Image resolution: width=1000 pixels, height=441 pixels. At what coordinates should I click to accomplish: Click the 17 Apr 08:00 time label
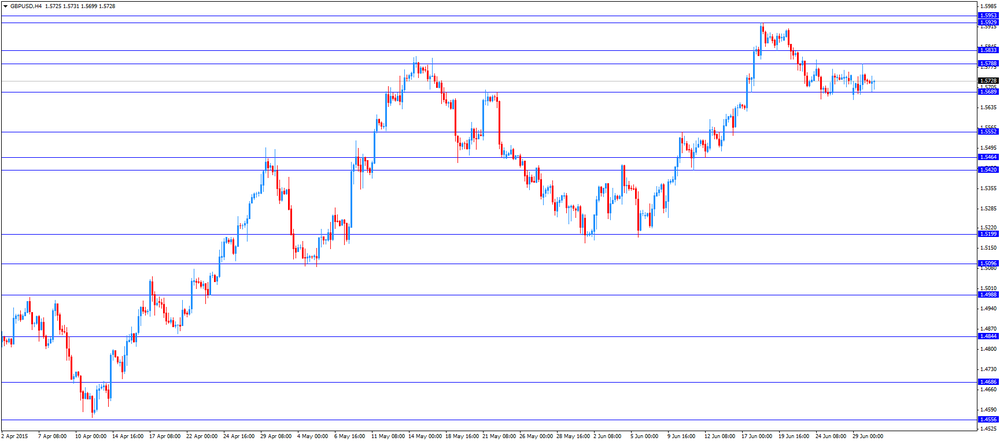[163, 436]
